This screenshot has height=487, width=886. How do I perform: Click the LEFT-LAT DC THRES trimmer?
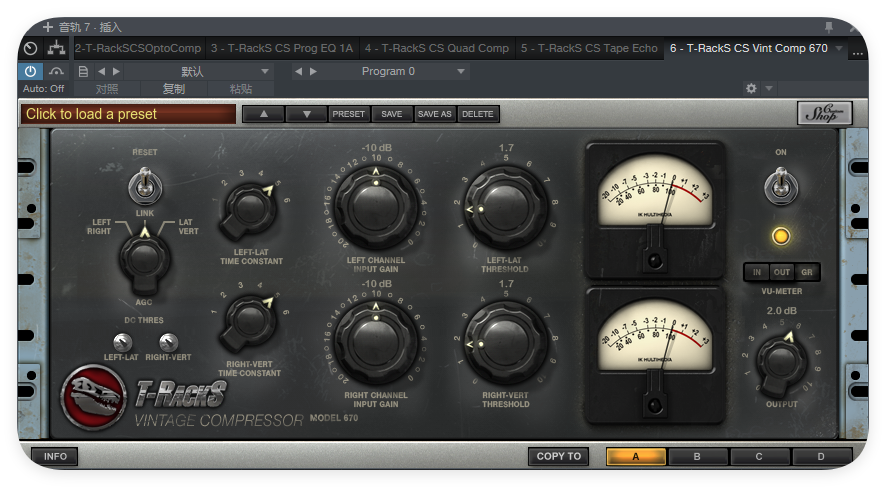coord(123,342)
